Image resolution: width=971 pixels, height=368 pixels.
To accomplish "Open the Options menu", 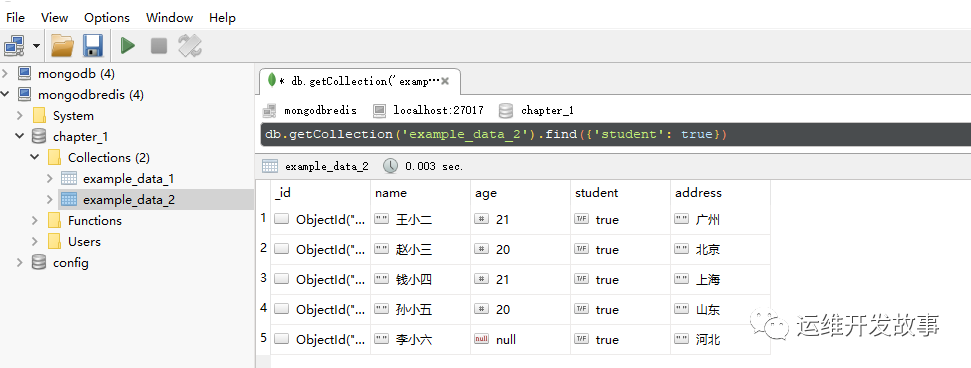I will 107,18.
